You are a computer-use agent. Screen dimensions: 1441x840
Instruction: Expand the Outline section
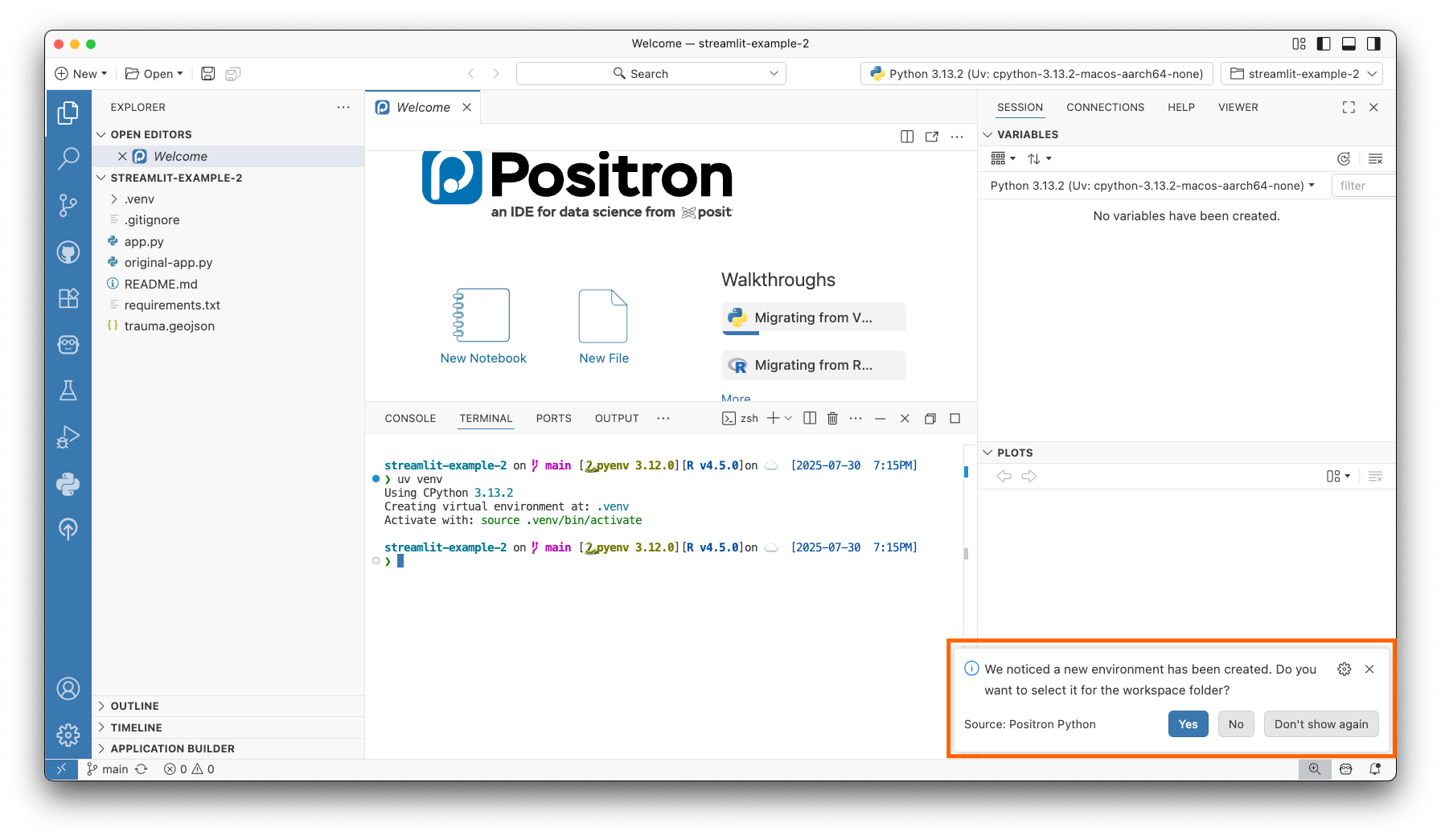pyautogui.click(x=134, y=706)
